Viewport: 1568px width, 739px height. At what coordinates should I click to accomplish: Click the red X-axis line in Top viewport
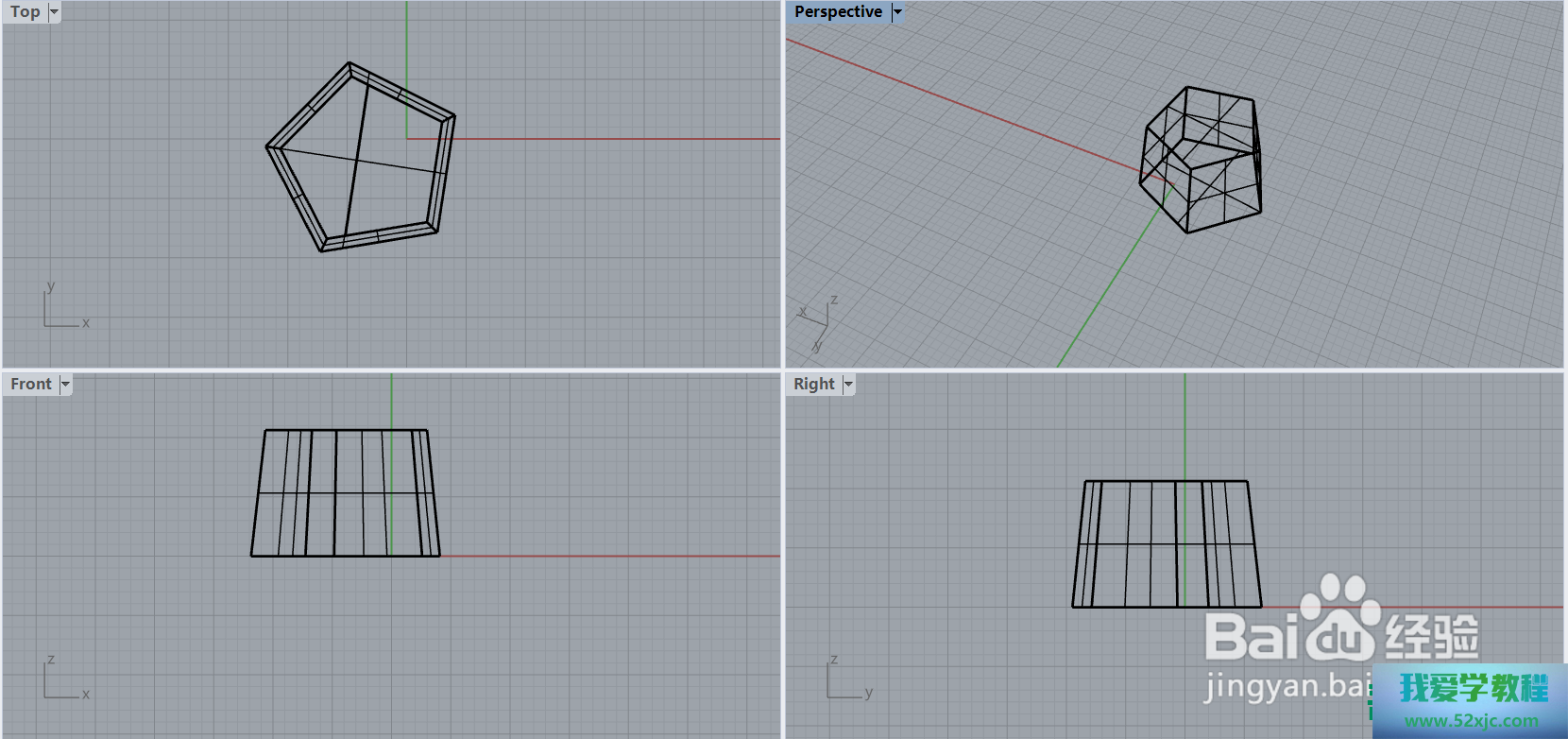(x=614, y=139)
